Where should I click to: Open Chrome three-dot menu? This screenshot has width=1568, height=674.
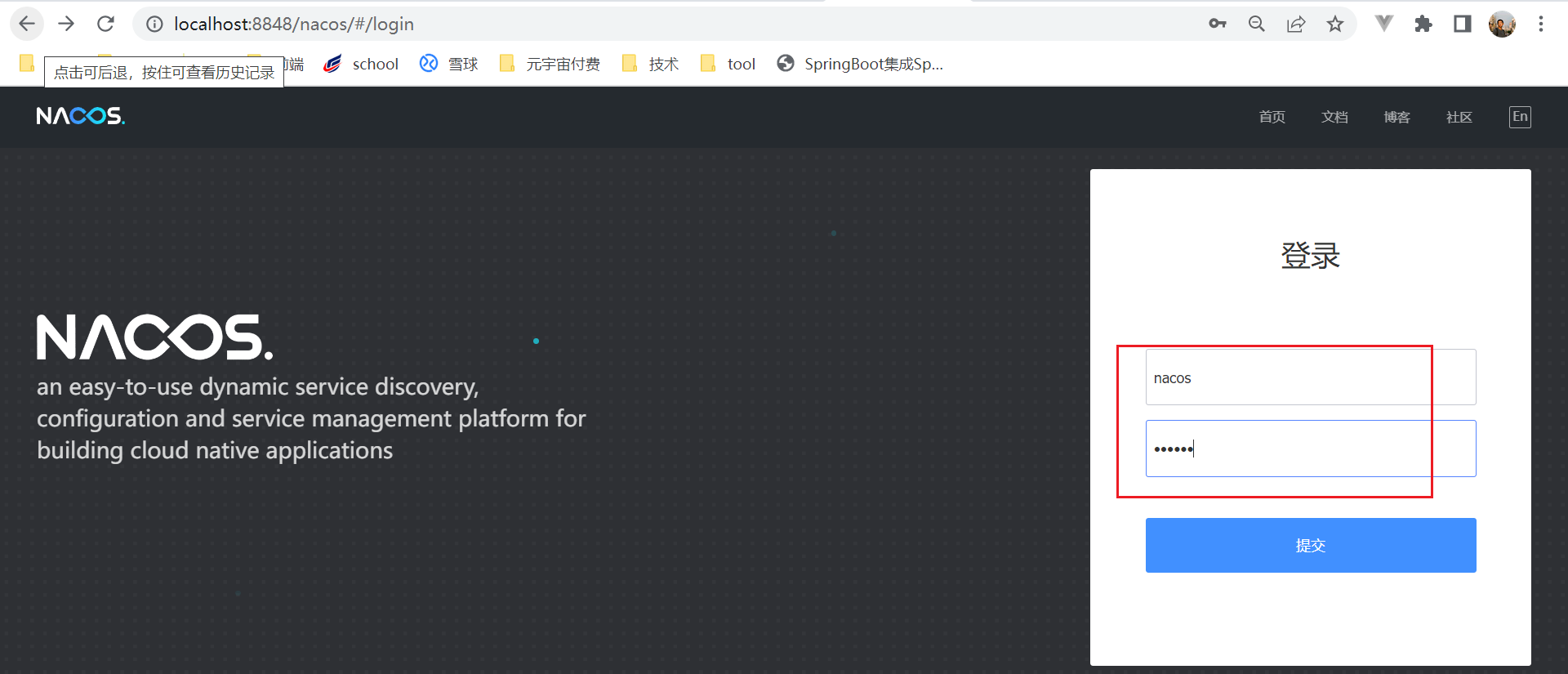pos(1541,24)
